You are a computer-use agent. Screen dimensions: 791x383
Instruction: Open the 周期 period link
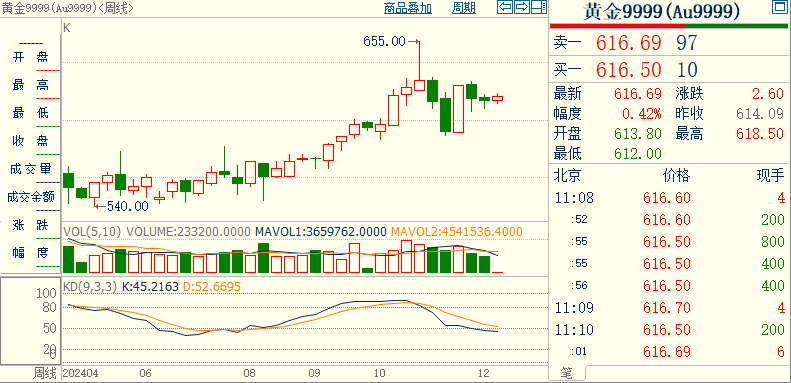click(x=464, y=8)
